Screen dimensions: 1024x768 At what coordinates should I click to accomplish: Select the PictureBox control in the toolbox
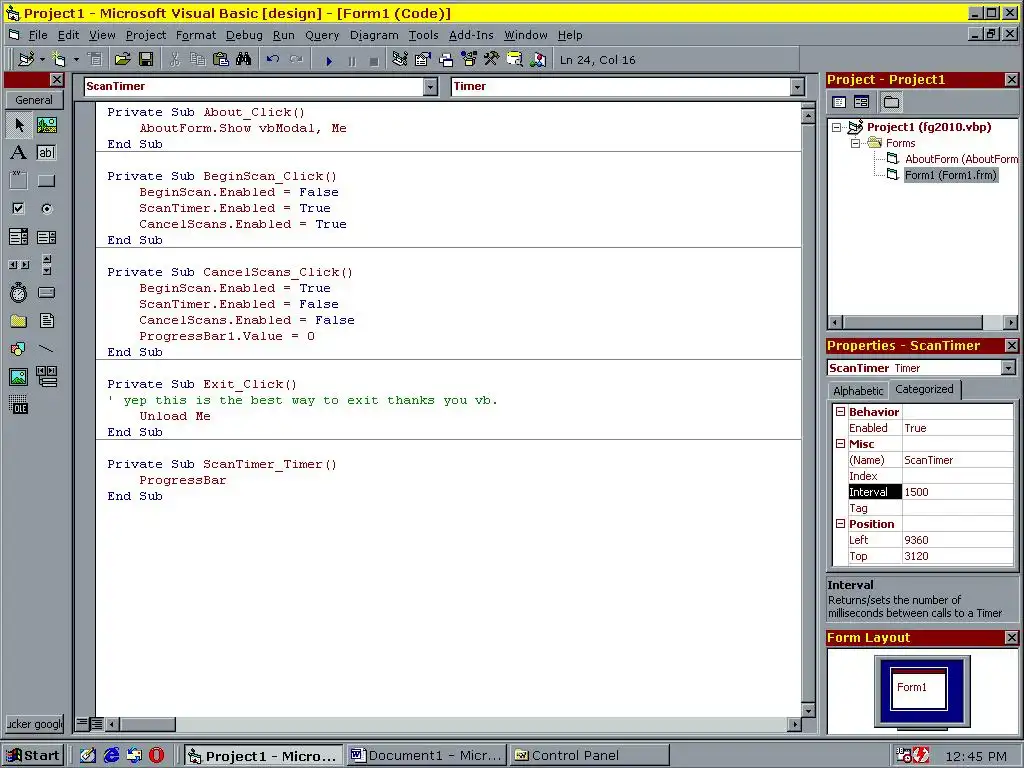click(46, 125)
